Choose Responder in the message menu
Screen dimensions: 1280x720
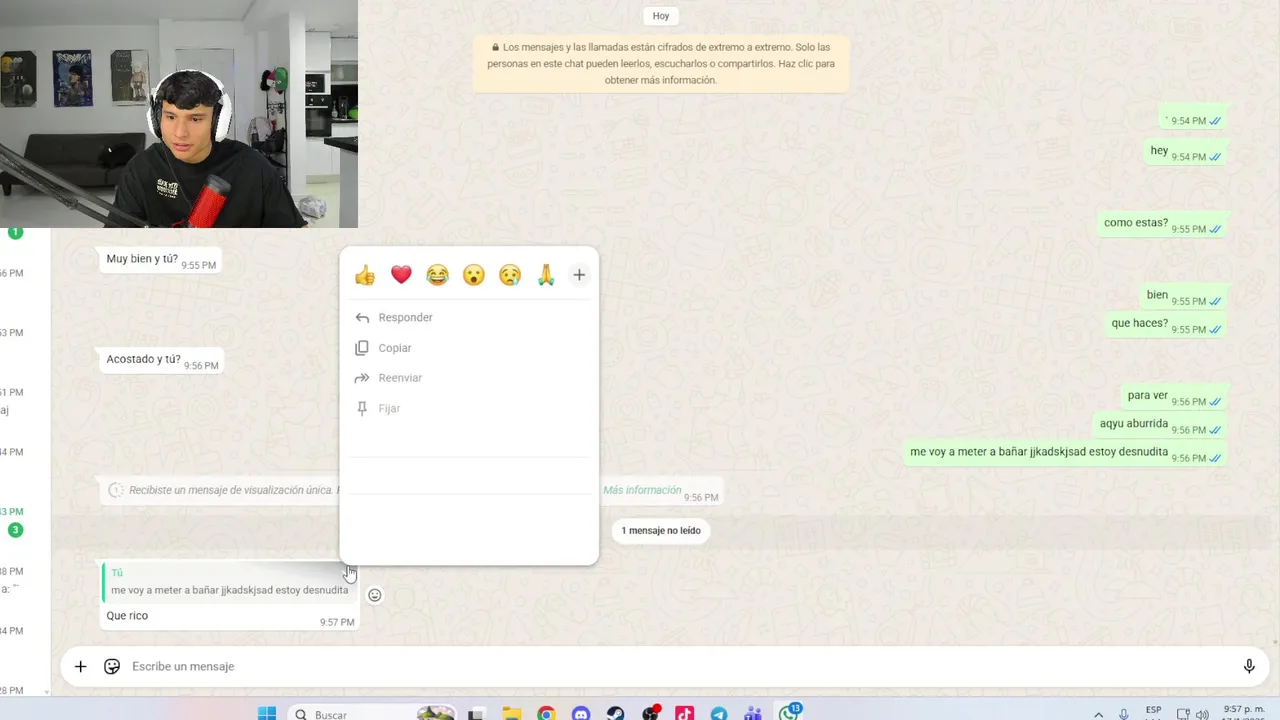469,317
